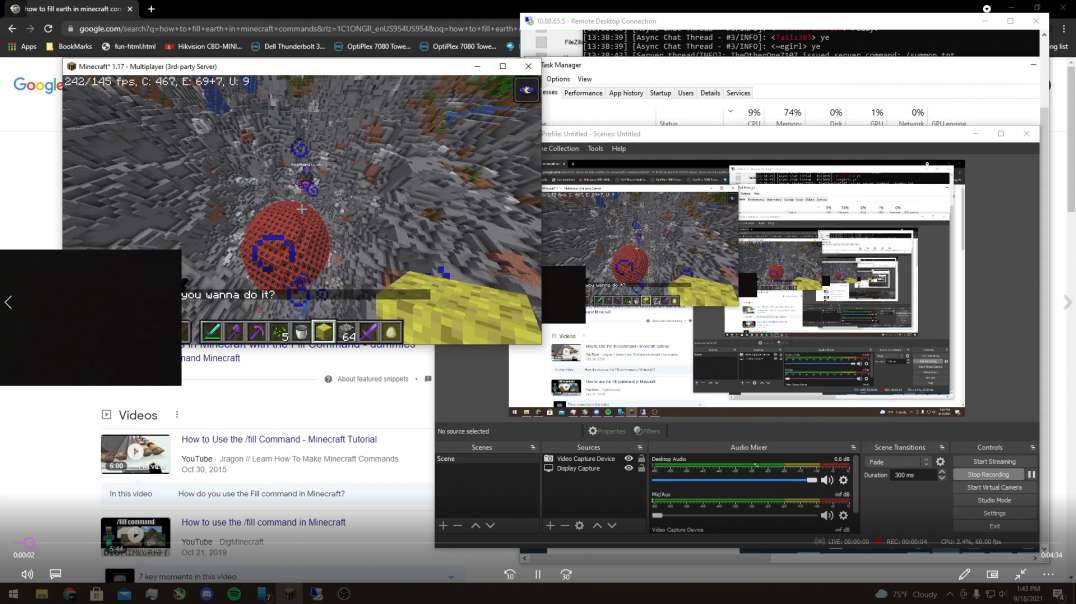Open 'How to use the /fill command in Minecraft'
The height and width of the screenshot is (604, 1076).
pyautogui.click(x=264, y=522)
